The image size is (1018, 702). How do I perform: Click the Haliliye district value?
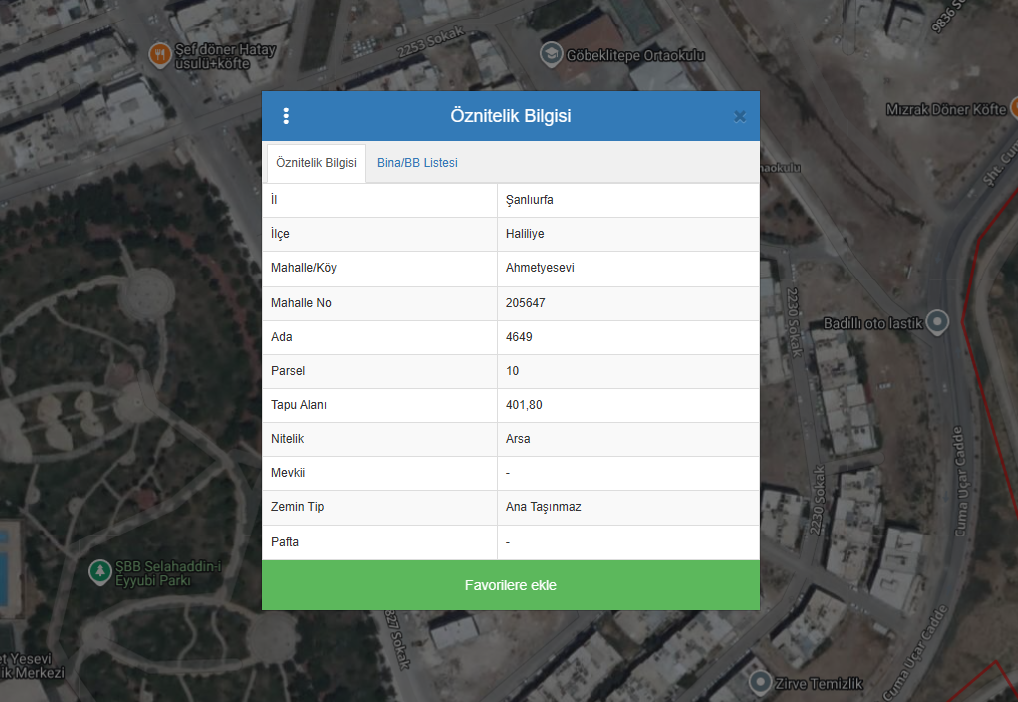tap(525, 234)
